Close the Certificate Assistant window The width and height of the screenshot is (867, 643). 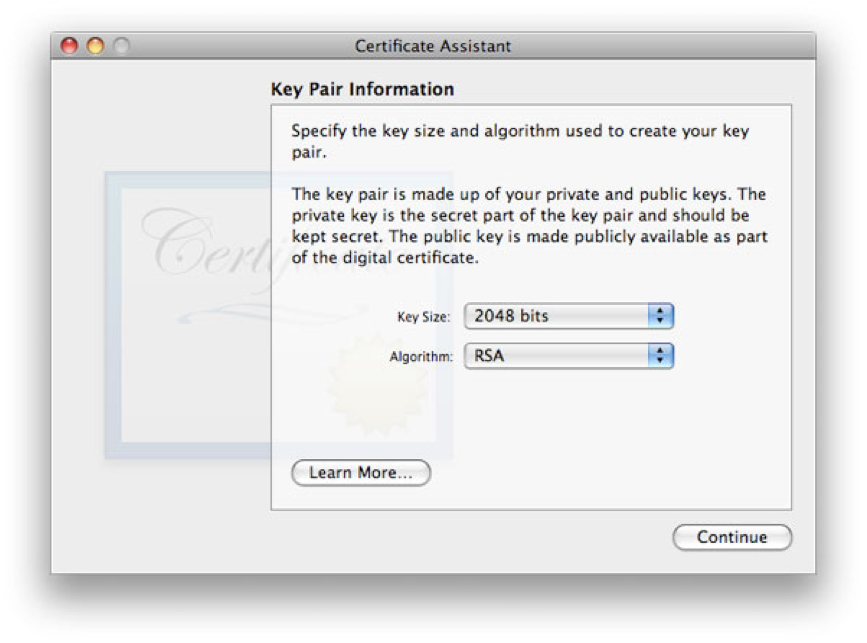pos(69,46)
